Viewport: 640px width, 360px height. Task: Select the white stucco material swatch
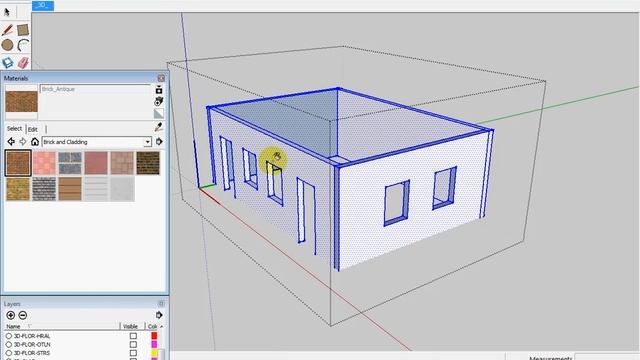(122, 189)
